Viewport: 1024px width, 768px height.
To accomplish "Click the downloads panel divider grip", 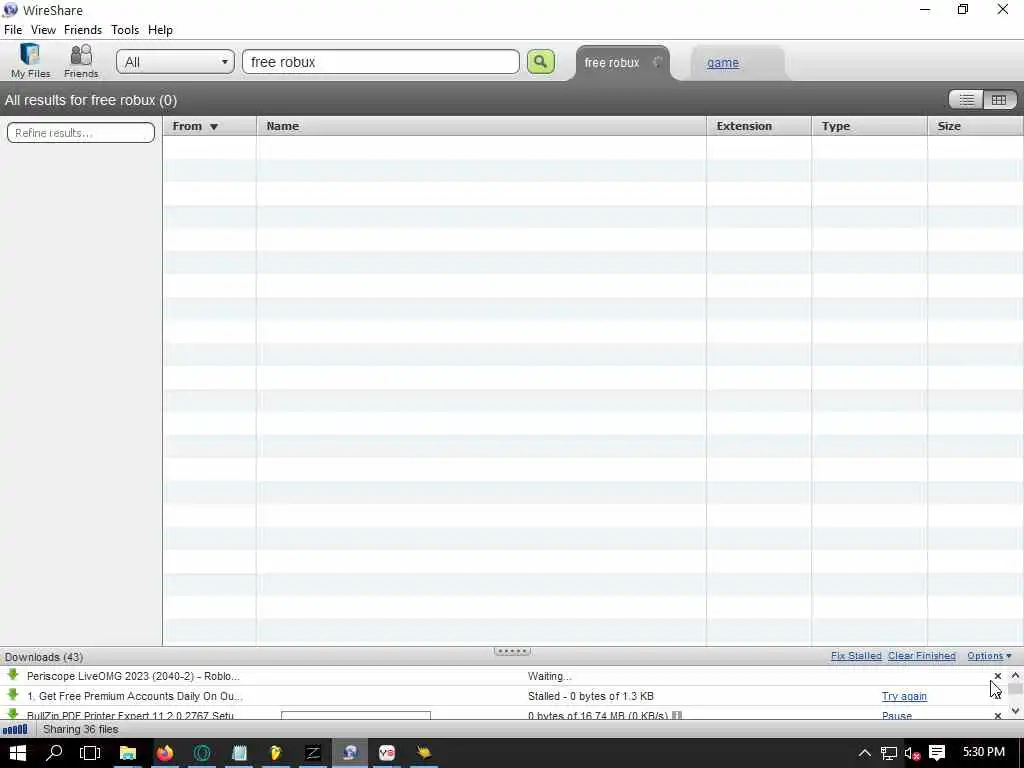I will (x=512, y=651).
